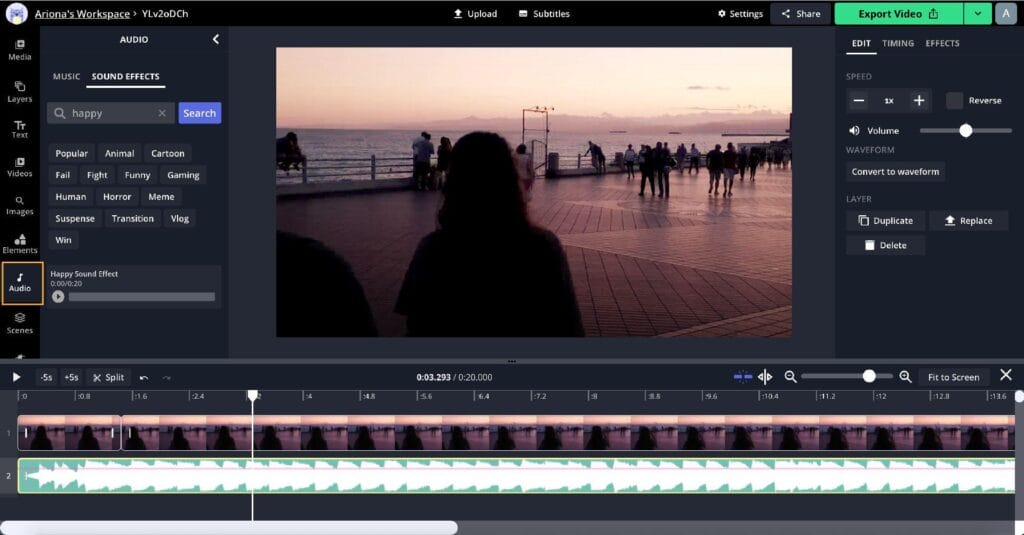Switch to the Effects tab
Image resolution: width=1024 pixels, height=535 pixels.
(942, 43)
